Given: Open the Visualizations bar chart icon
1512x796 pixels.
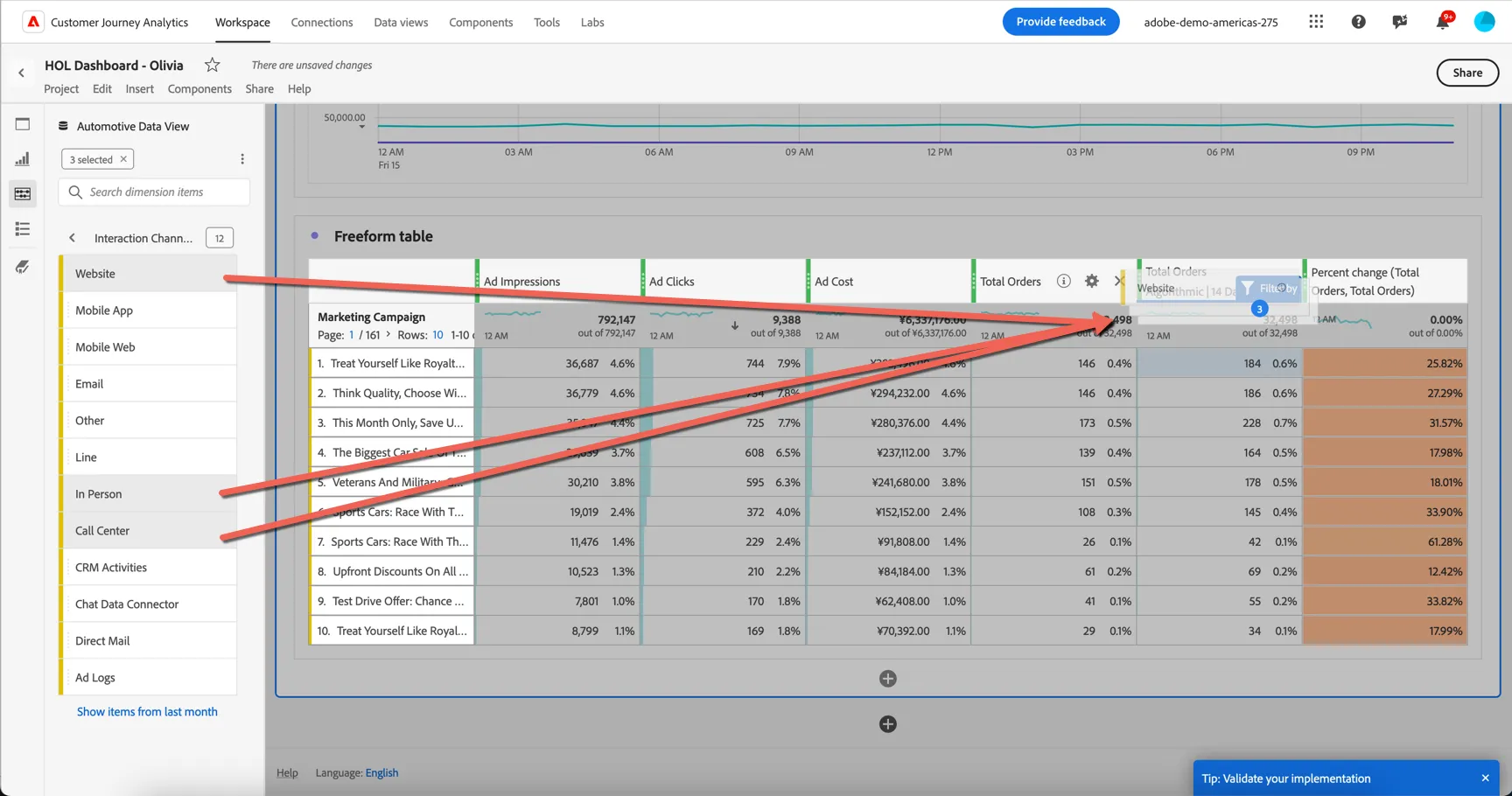Looking at the screenshot, I should (x=23, y=159).
